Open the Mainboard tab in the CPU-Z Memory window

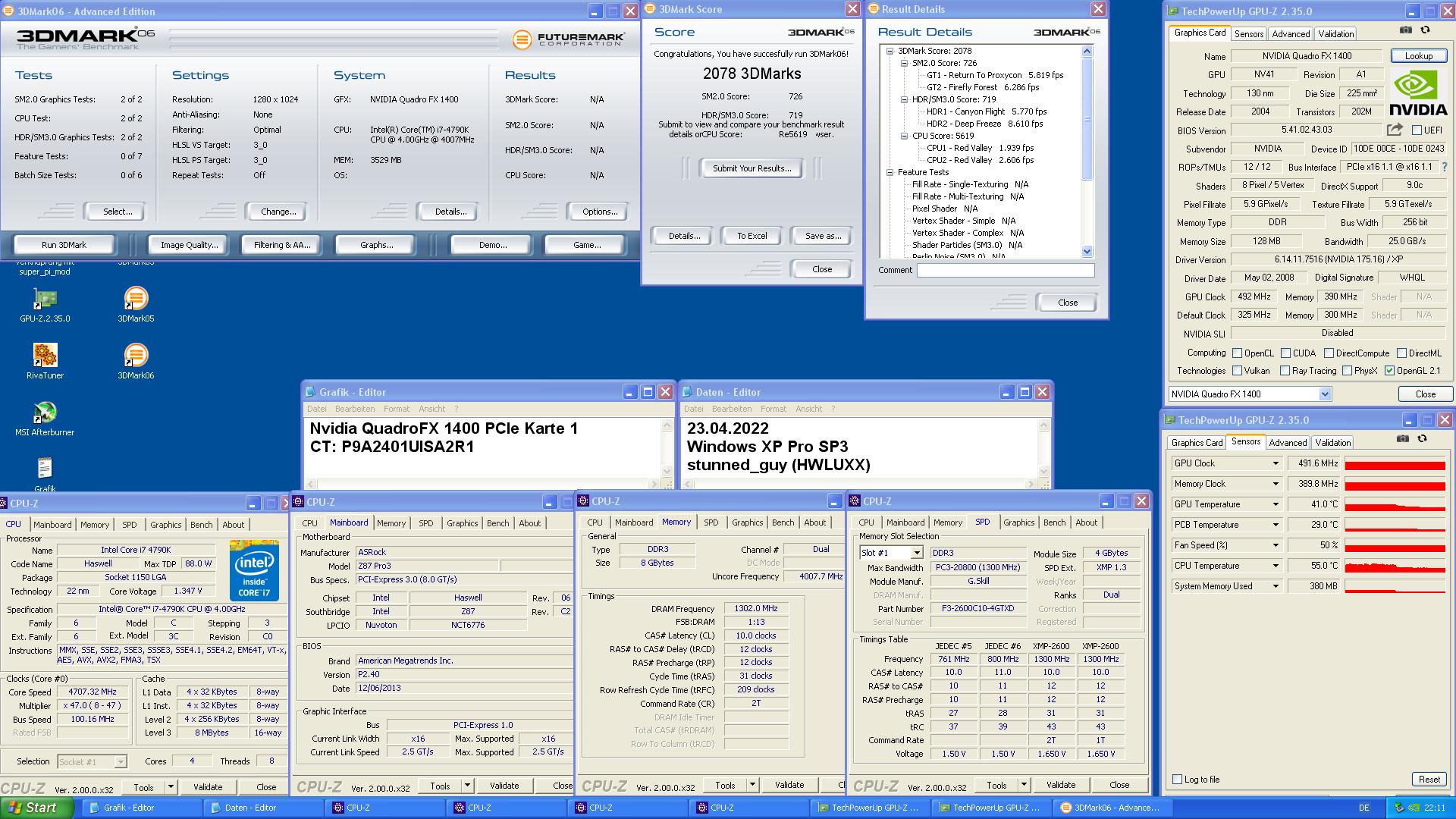634,522
